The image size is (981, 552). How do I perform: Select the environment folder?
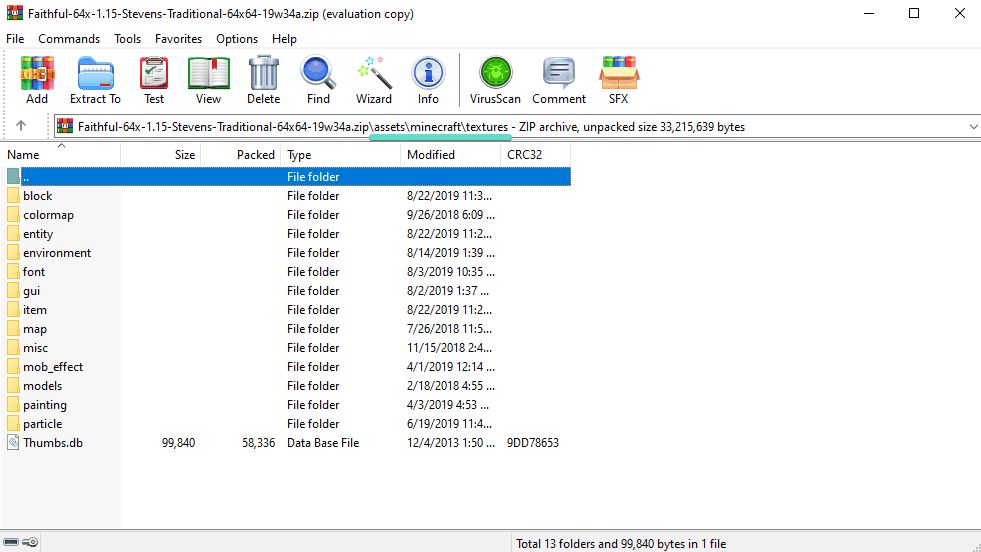tap(57, 253)
